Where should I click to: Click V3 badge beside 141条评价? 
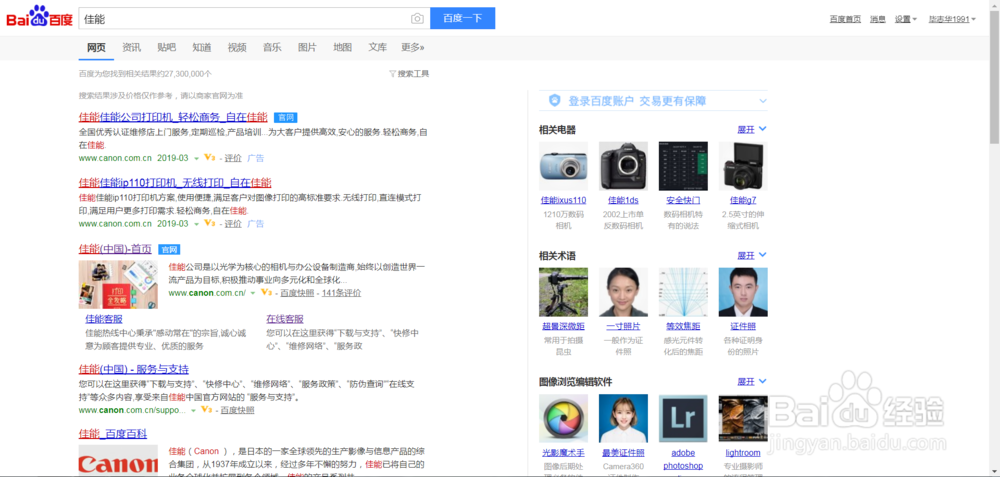tap(265, 293)
